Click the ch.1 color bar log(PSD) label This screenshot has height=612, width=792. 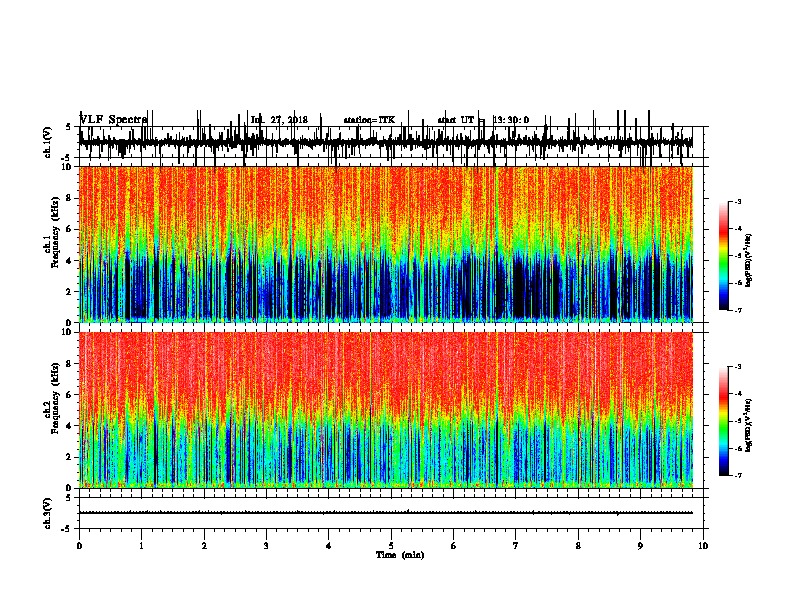click(x=748, y=260)
